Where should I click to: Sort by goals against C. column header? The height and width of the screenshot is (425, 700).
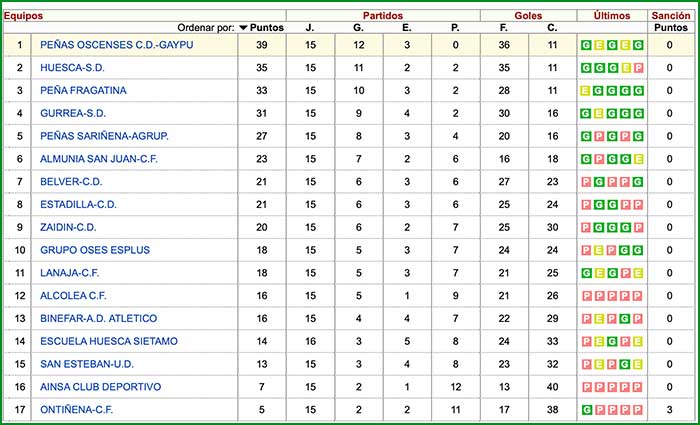pyautogui.click(x=552, y=28)
